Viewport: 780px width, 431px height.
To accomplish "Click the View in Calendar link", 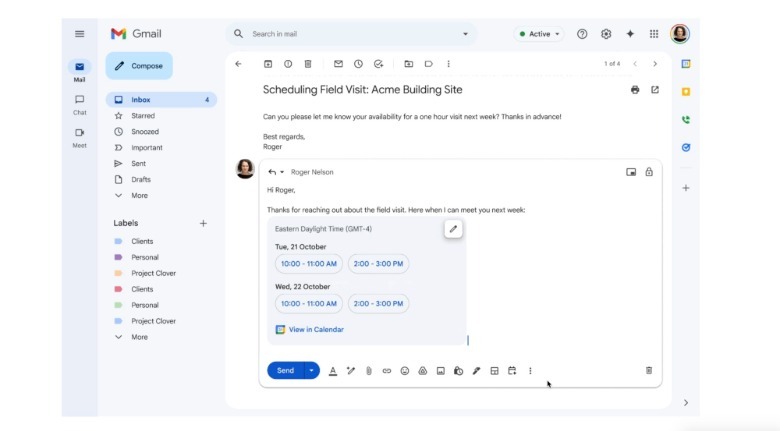I will point(310,329).
